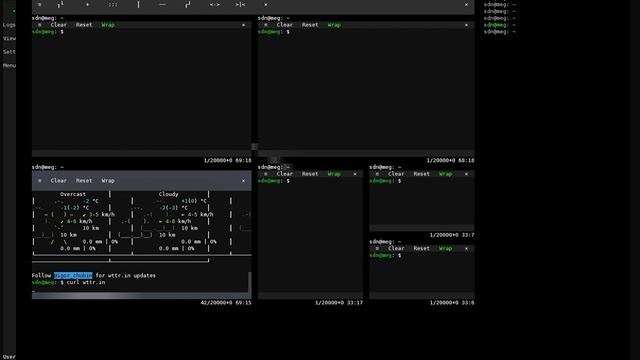Click the rotate split icon in top toolbar
The height and width of the screenshot is (360, 640).
click(187, 4)
